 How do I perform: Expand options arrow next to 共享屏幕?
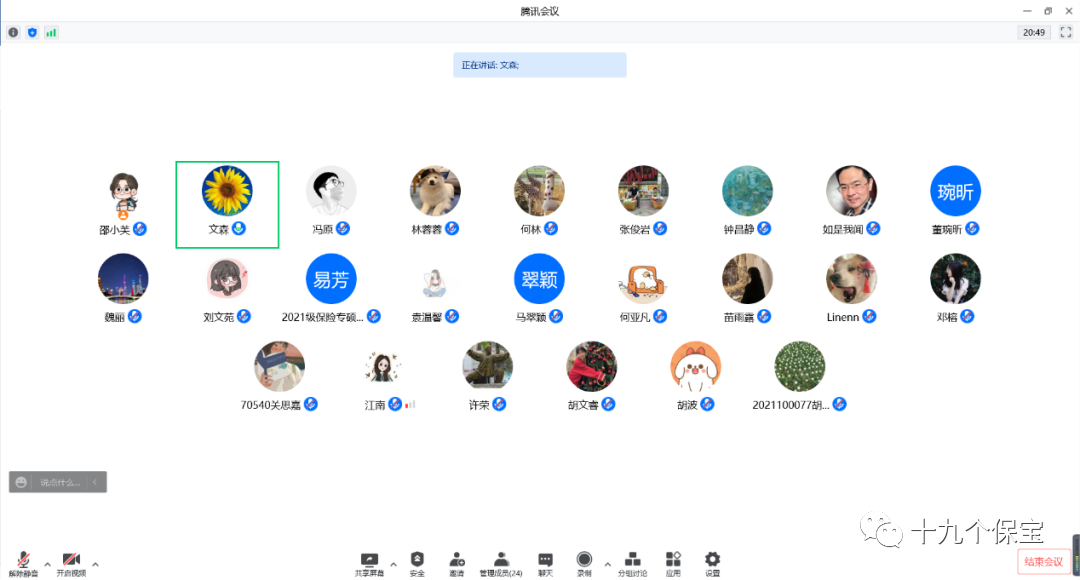(x=393, y=564)
